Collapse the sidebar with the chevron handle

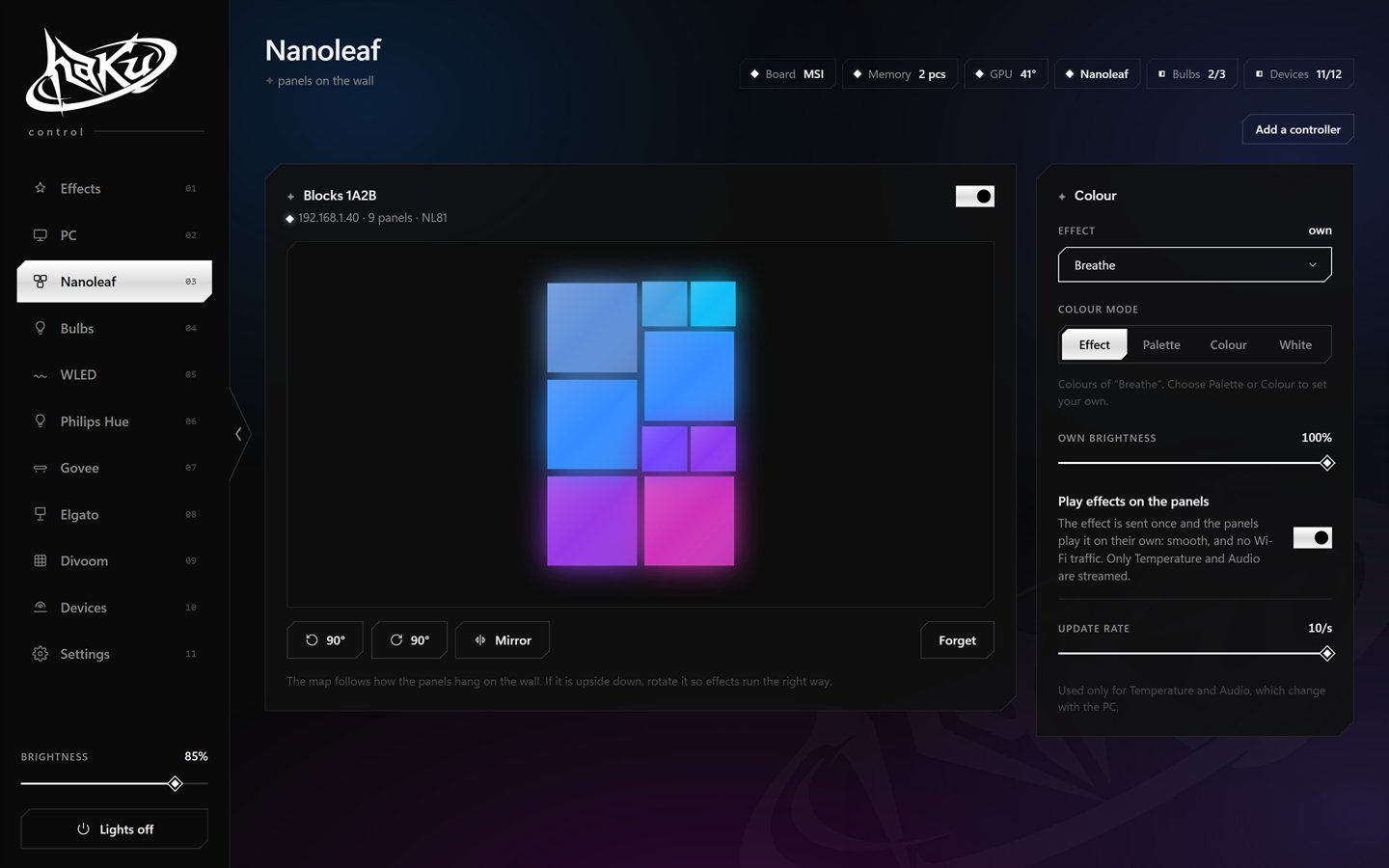pyautogui.click(x=239, y=434)
